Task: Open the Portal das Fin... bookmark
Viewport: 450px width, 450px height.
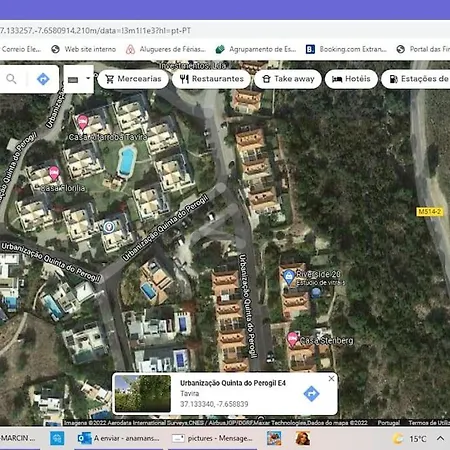Action: coord(423,49)
